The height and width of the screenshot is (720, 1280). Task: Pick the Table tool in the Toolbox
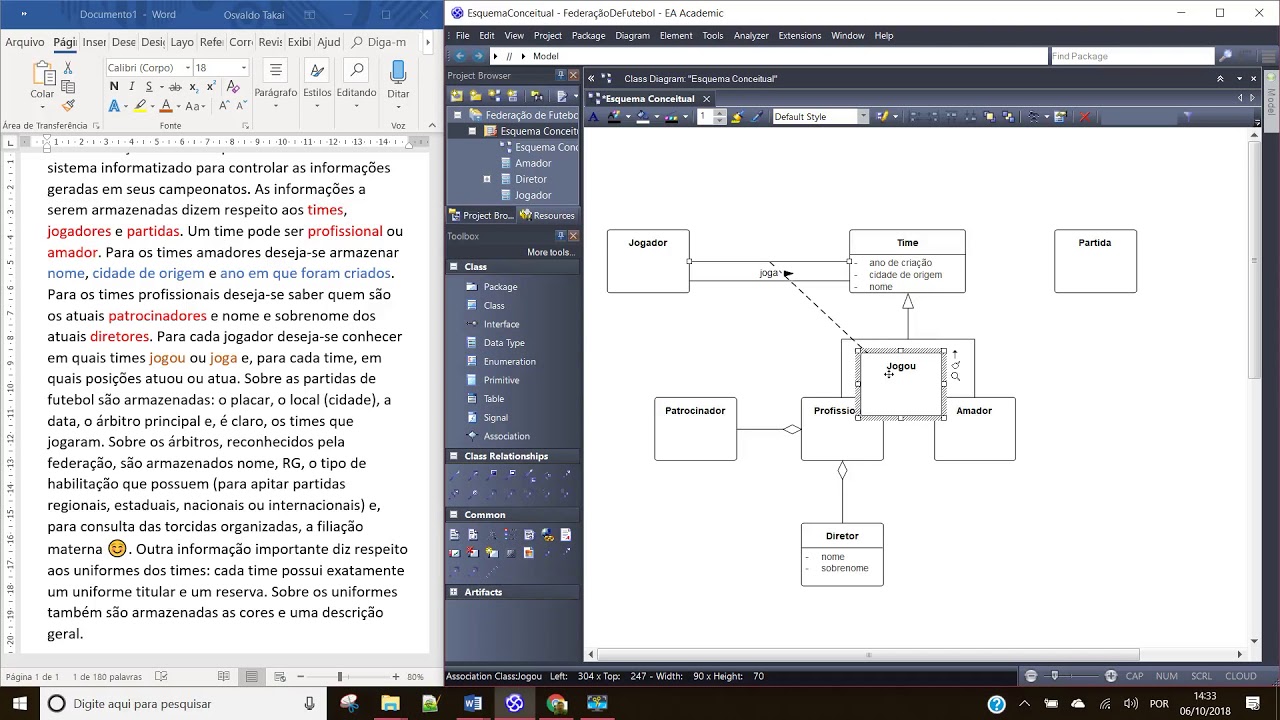pos(494,399)
